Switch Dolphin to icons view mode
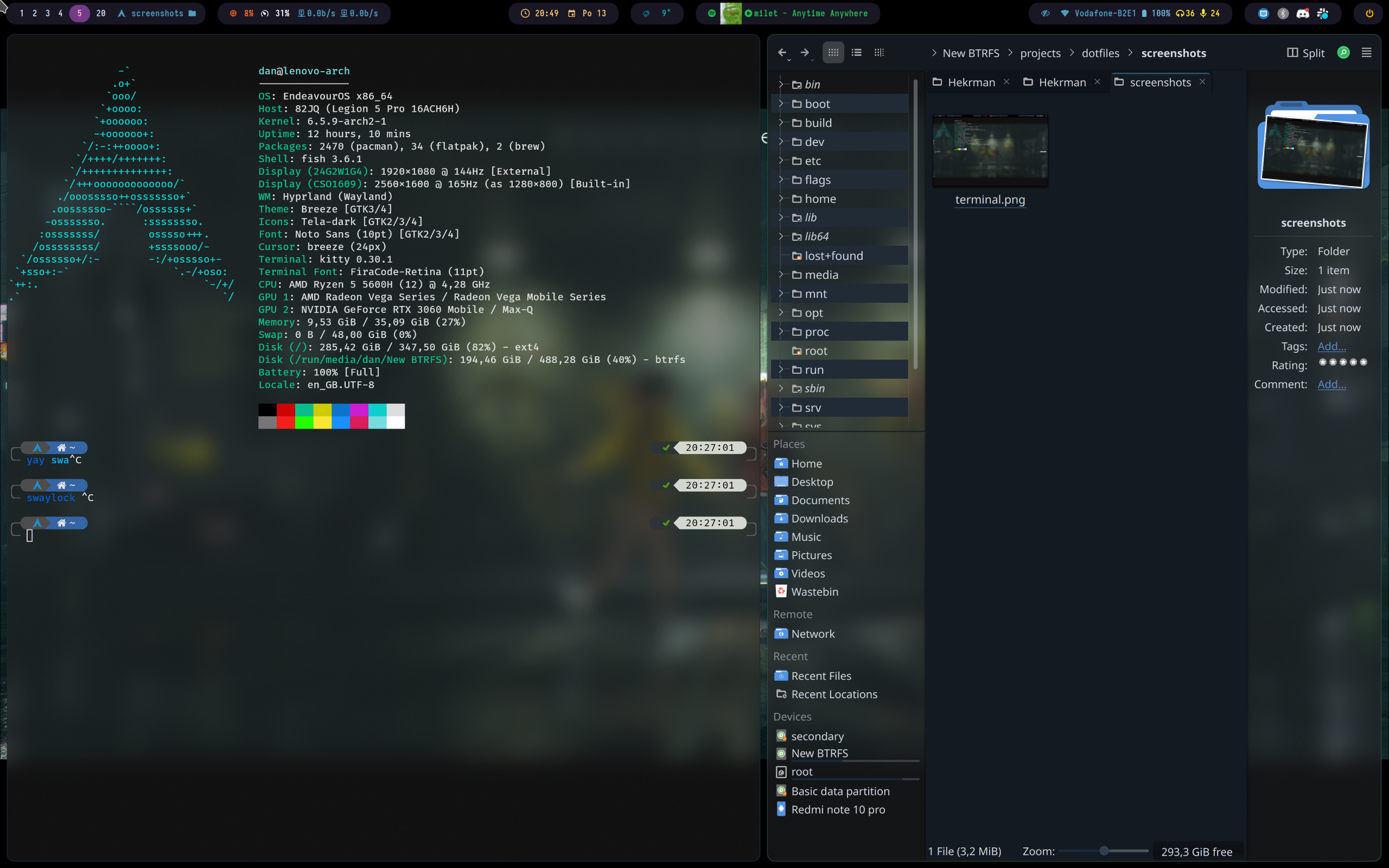 click(x=833, y=53)
